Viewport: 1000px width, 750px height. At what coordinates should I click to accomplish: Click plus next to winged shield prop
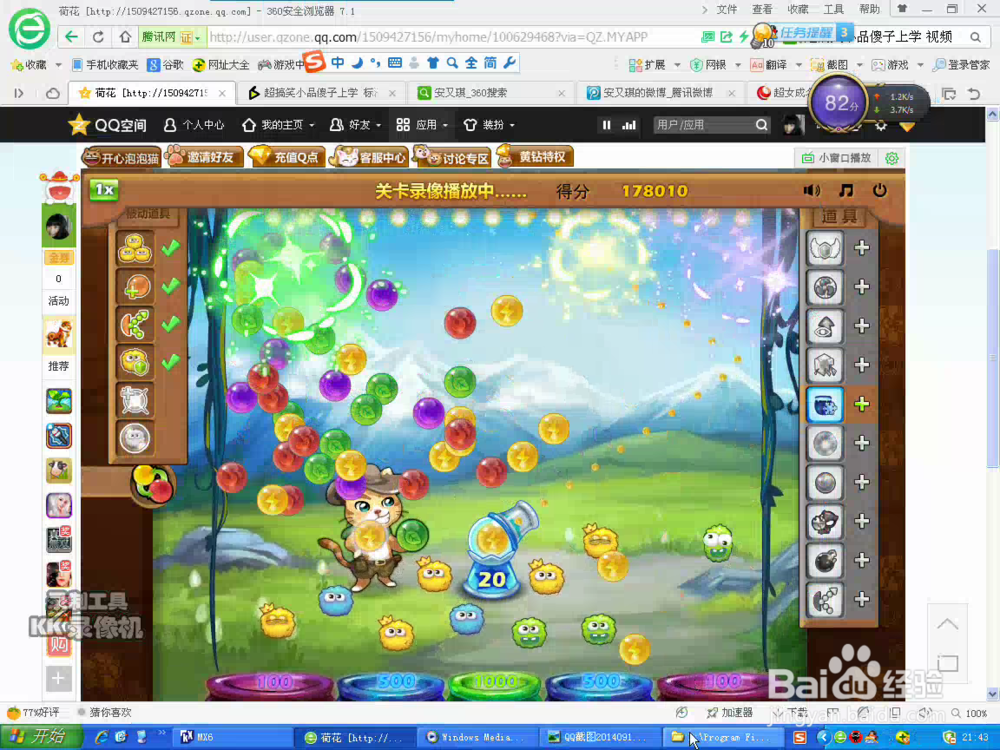point(862,248)
